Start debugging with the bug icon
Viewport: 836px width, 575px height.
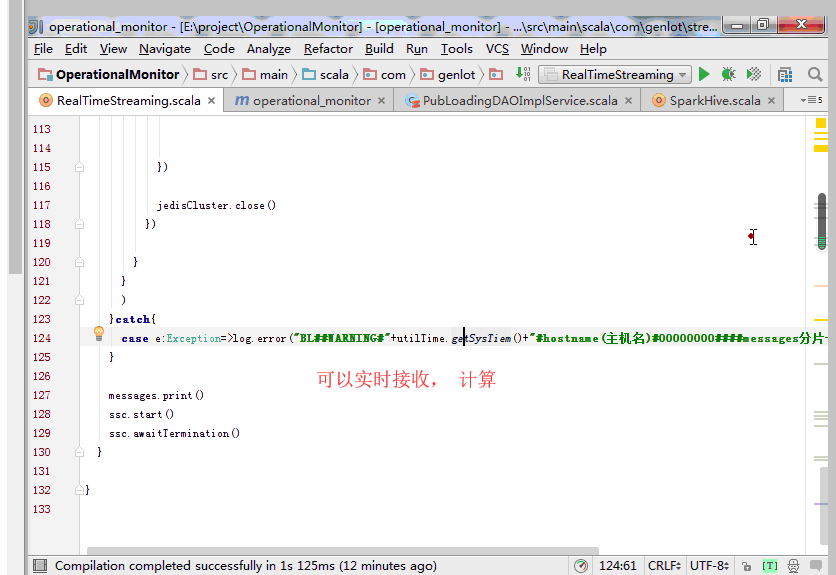pos(729,74)
